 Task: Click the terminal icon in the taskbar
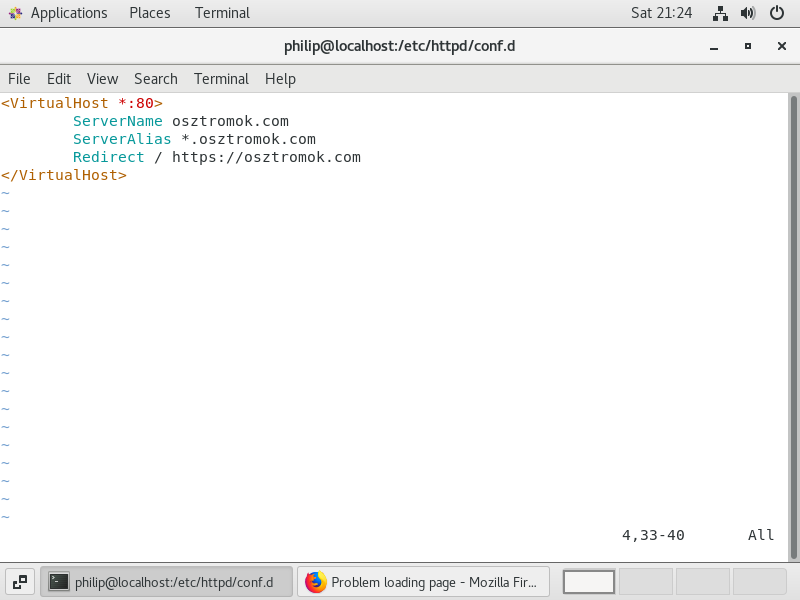coord(59,582)
